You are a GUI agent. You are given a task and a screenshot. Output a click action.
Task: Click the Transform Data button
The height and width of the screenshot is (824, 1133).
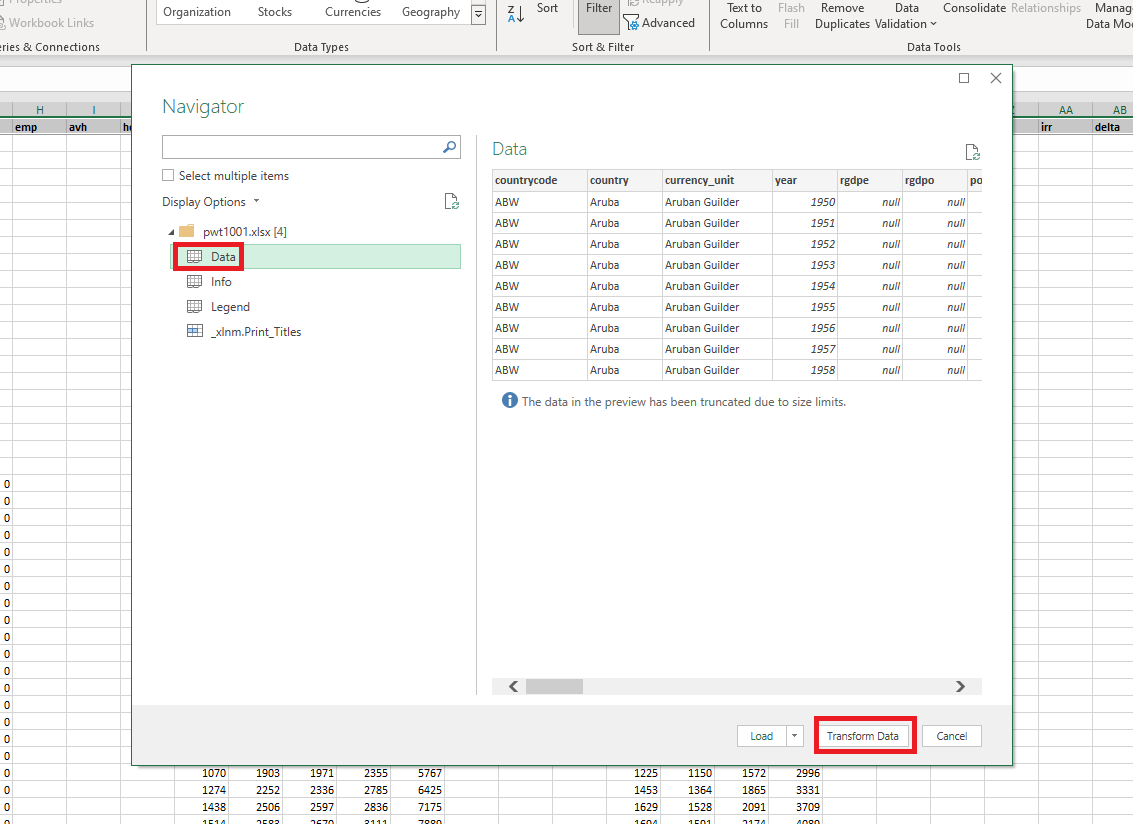pyautogui.click(x=862, y=736)
